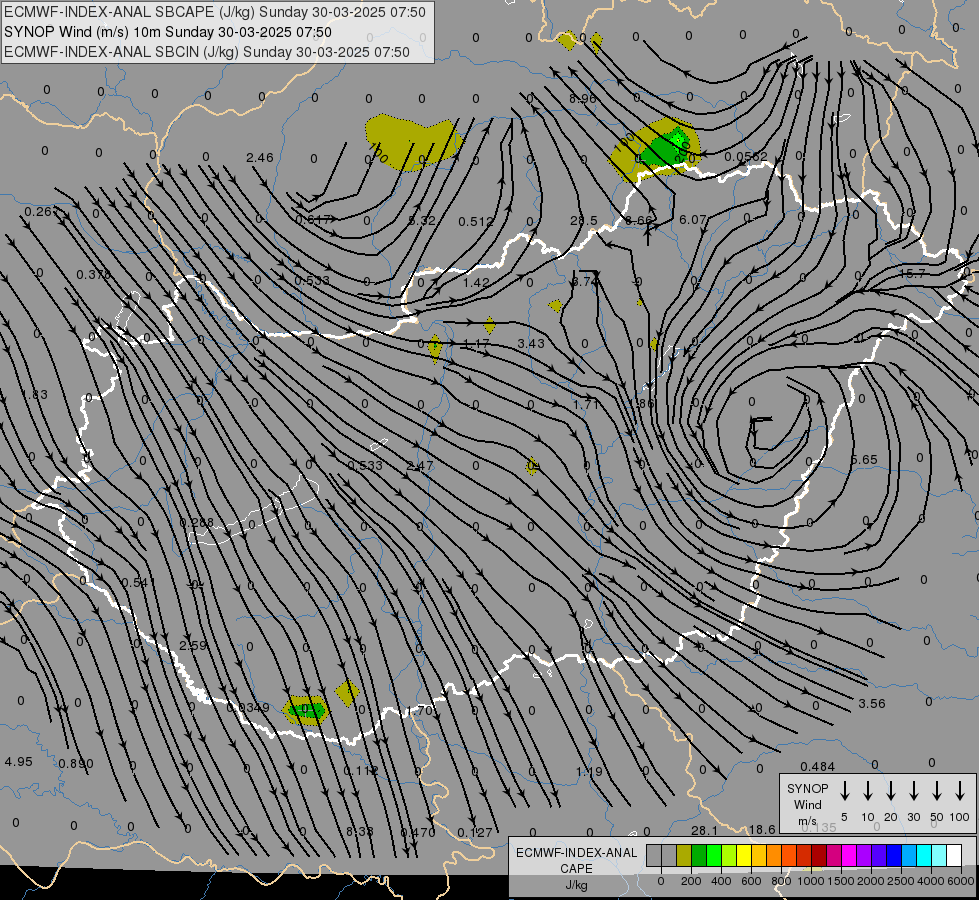Screen dimensions: 979x900
Task: Click the wind legend arrow above 30
Action: coord(913,791)
